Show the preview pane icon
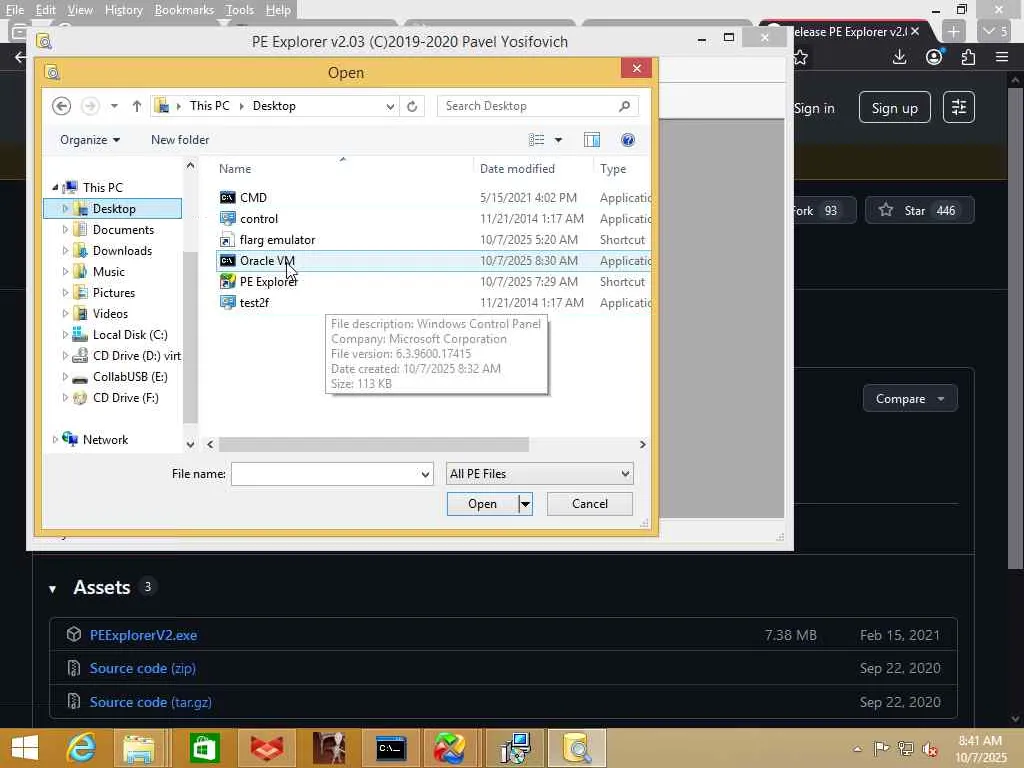The image size is (1024, 768). point(592,140)
